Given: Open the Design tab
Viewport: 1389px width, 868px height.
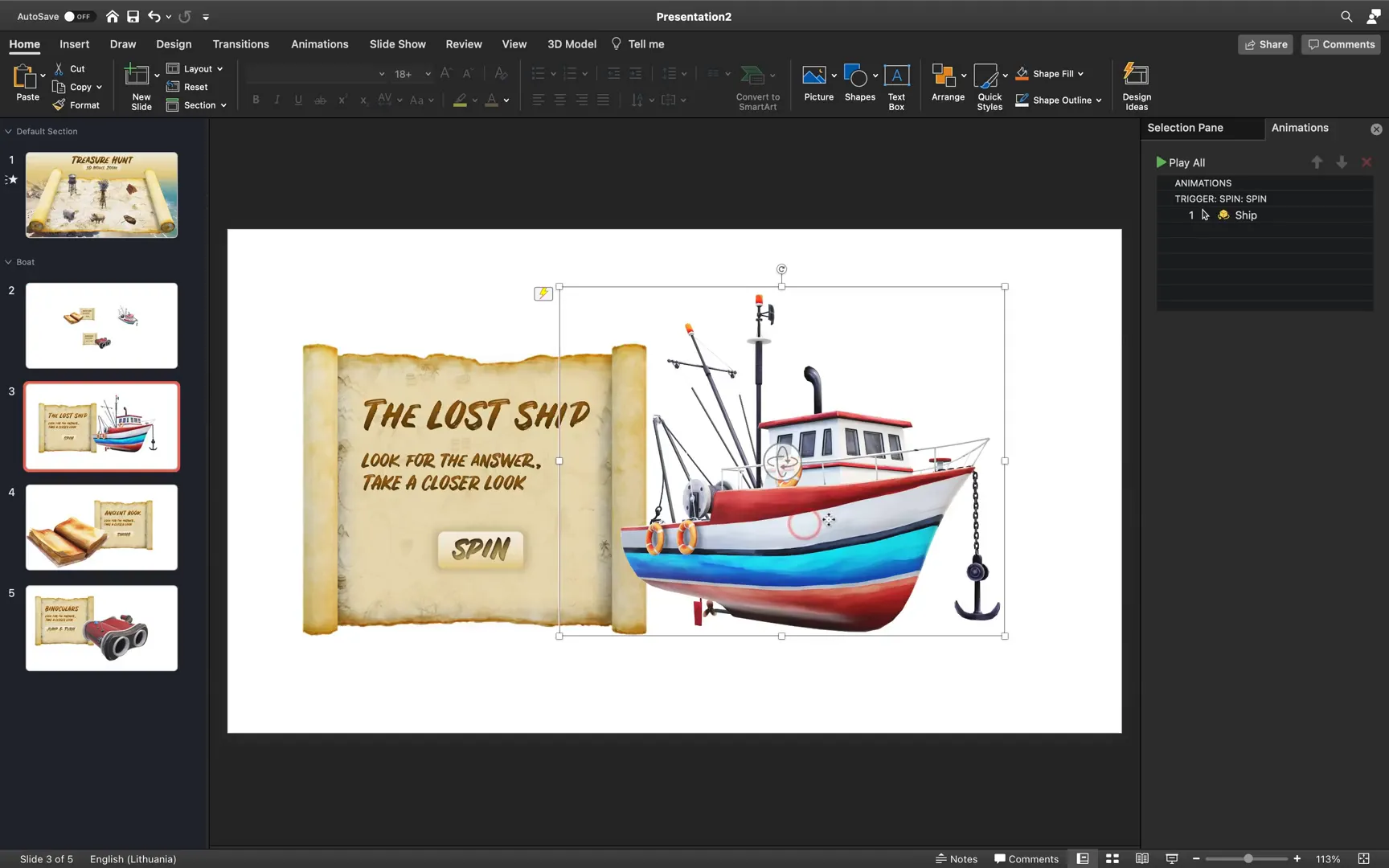Looking at the screenshot, I should tap(174, 44).
